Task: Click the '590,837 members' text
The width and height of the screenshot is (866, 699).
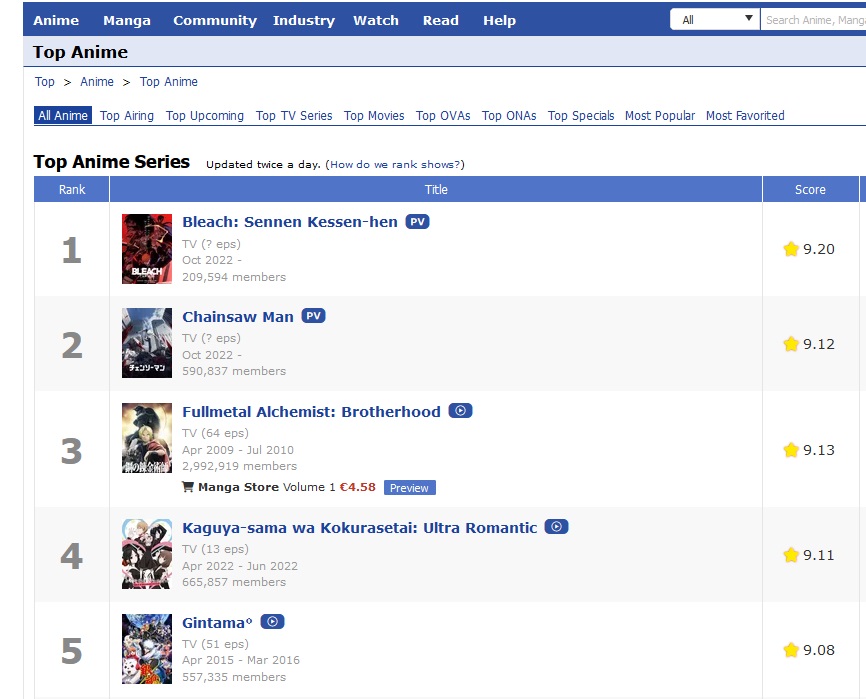Action: [234, 371]
